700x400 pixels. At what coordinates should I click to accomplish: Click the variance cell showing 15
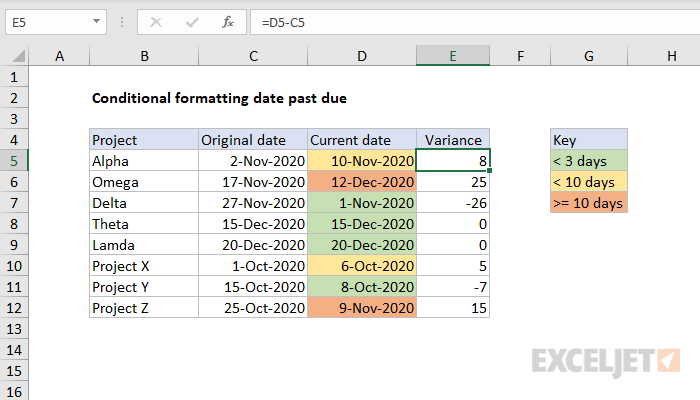click(453, 308)
